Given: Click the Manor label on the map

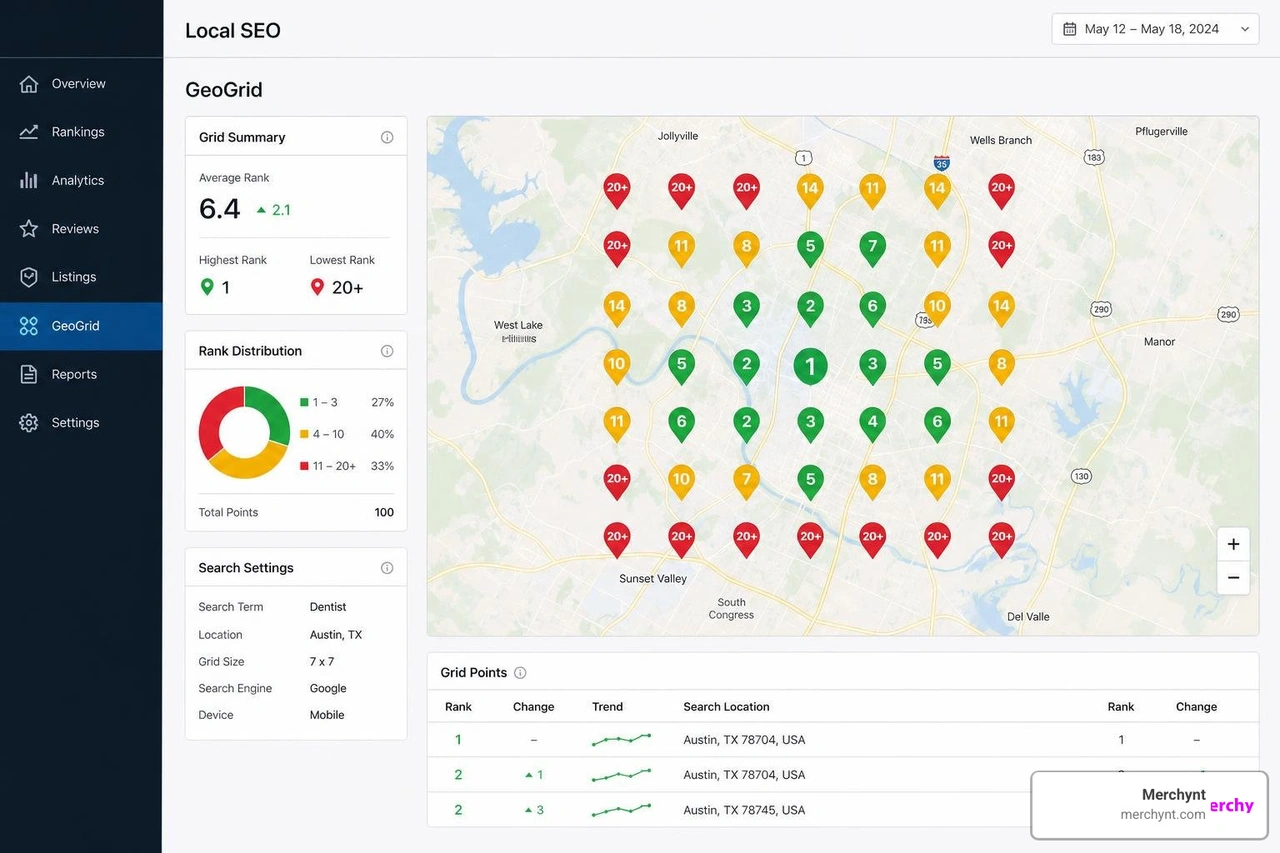Looking at the screenshot, I should coord(1159,342).
